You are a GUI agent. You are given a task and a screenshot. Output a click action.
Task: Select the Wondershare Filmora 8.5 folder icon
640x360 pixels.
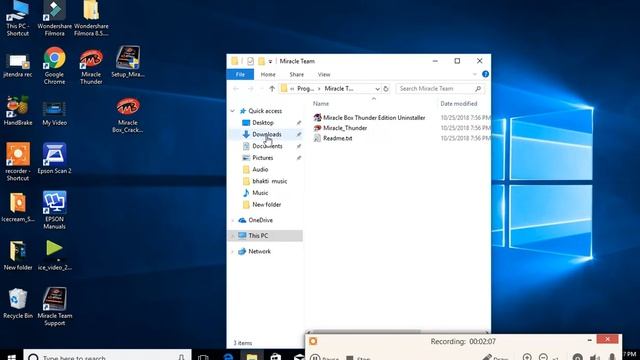91,18
